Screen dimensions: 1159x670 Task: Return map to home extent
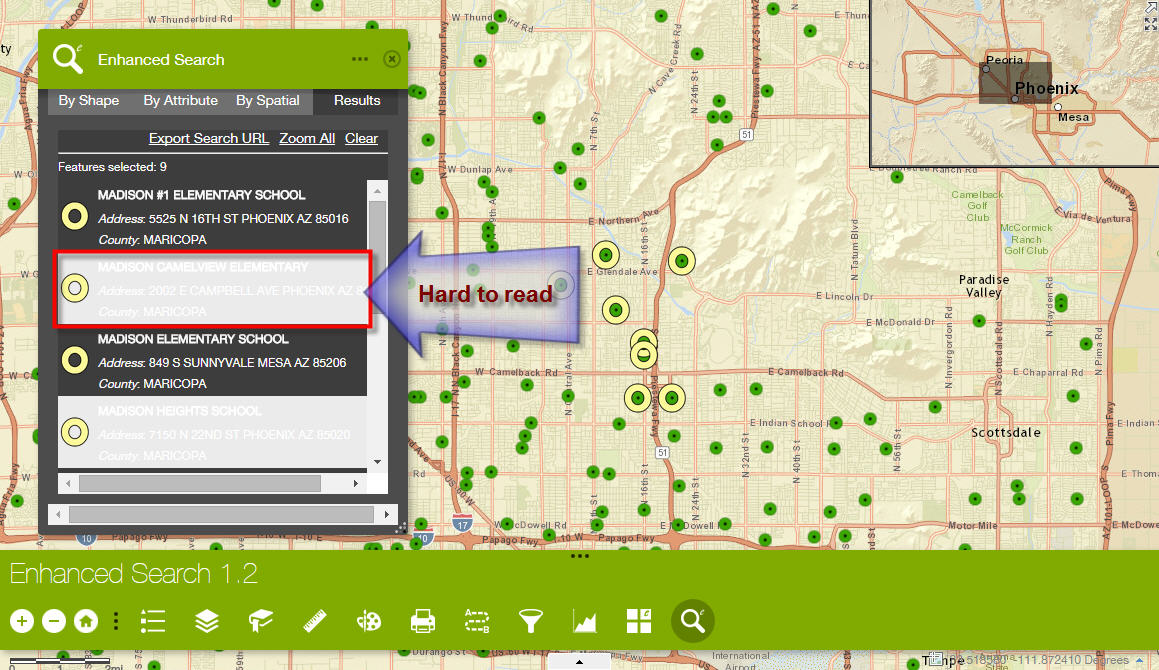pos(86,621)
